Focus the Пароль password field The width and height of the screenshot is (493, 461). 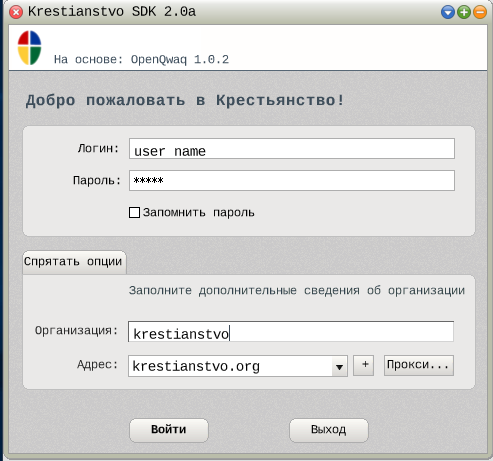tap(292, 181)
